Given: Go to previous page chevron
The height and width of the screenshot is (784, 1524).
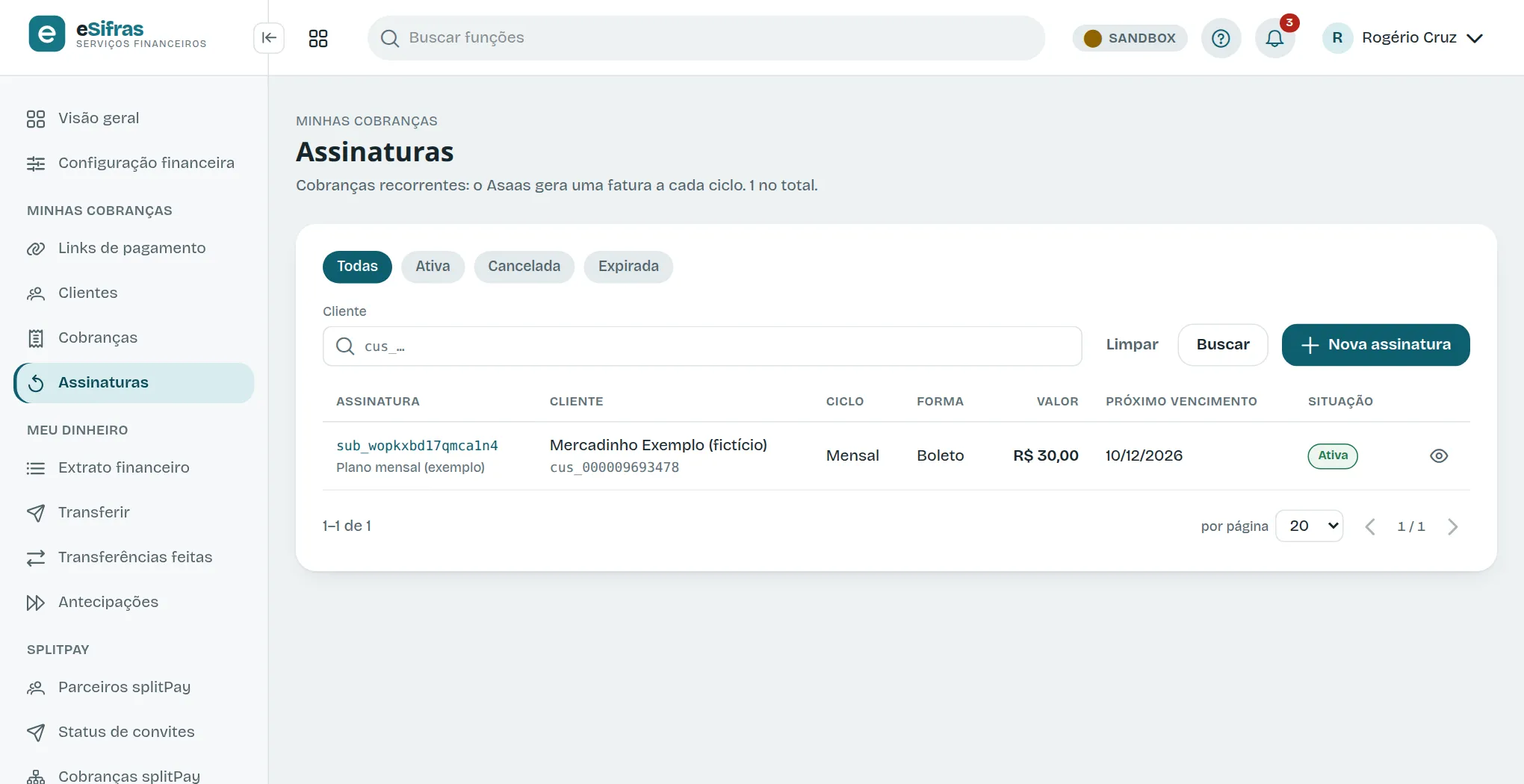Looking at the screenshot, I should pyautogui.click(x=1370, y=527).
